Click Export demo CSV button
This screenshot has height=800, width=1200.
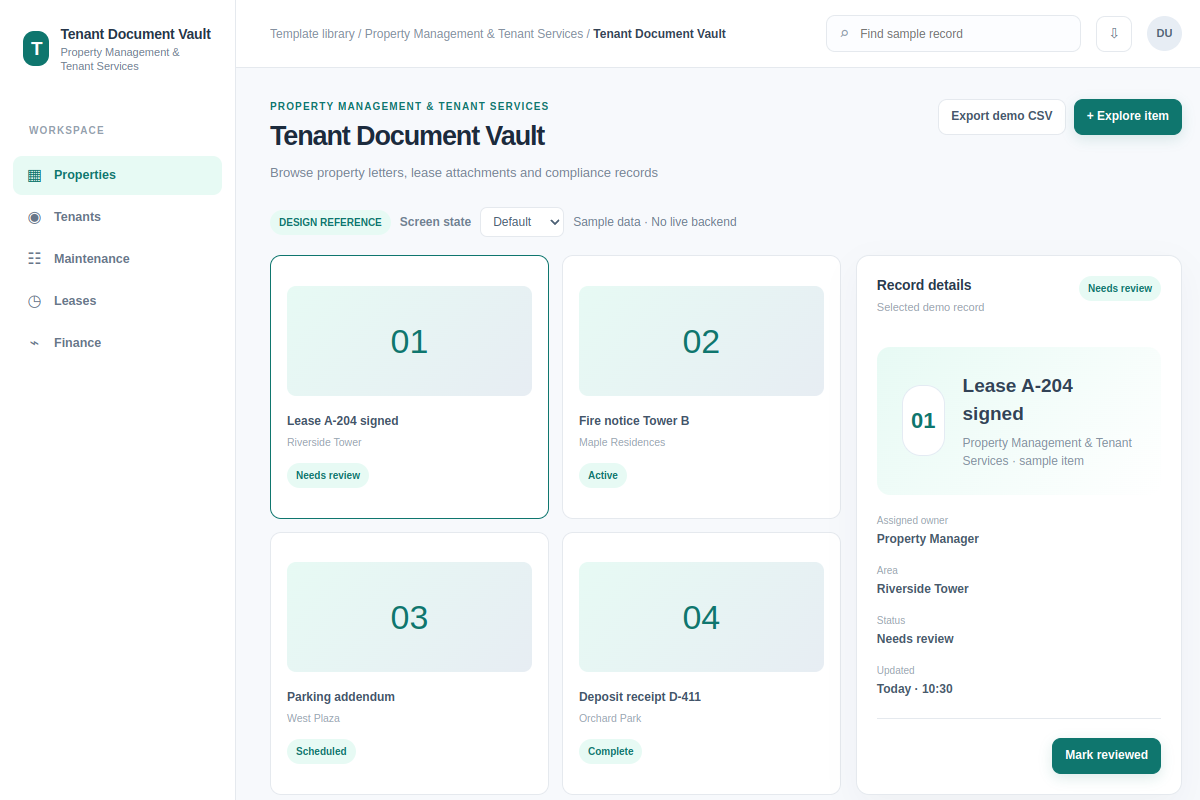1002,116
